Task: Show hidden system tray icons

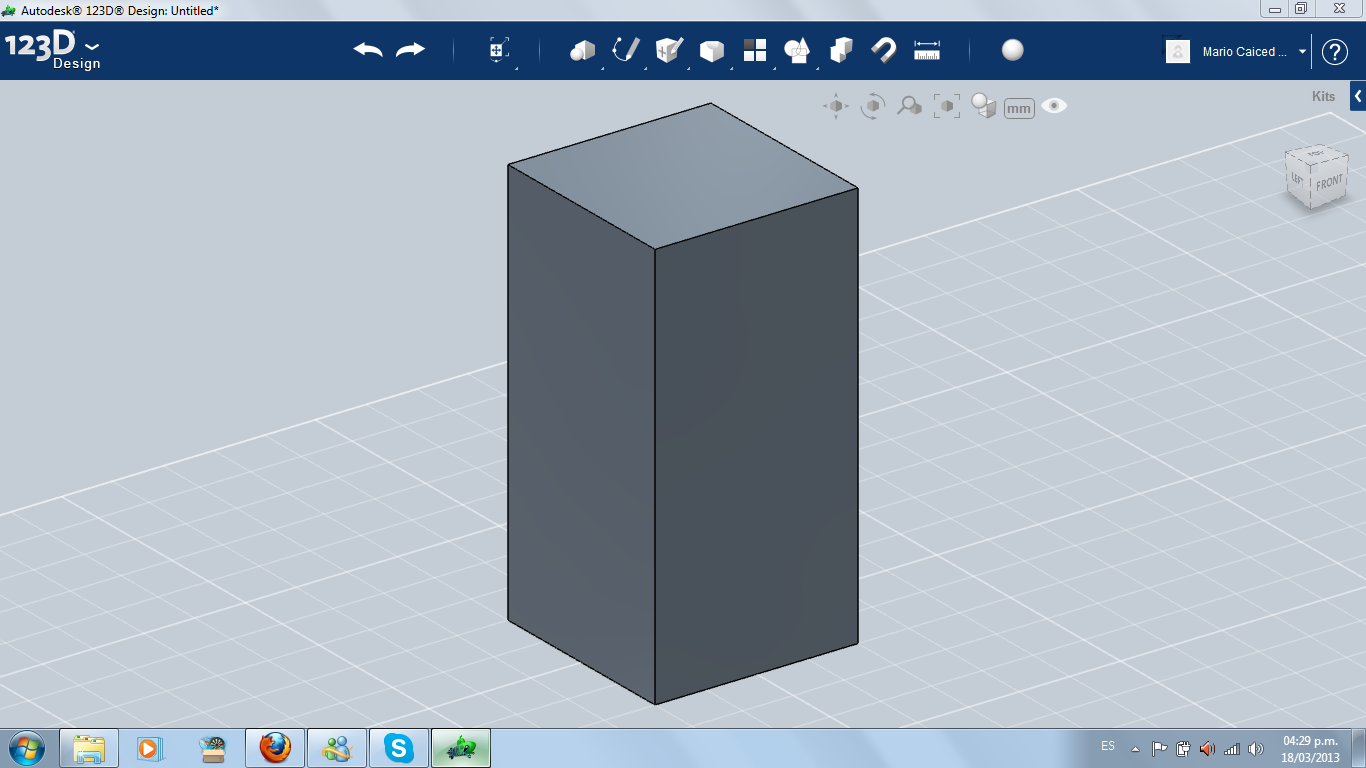Action: [x=1135, y=749]
